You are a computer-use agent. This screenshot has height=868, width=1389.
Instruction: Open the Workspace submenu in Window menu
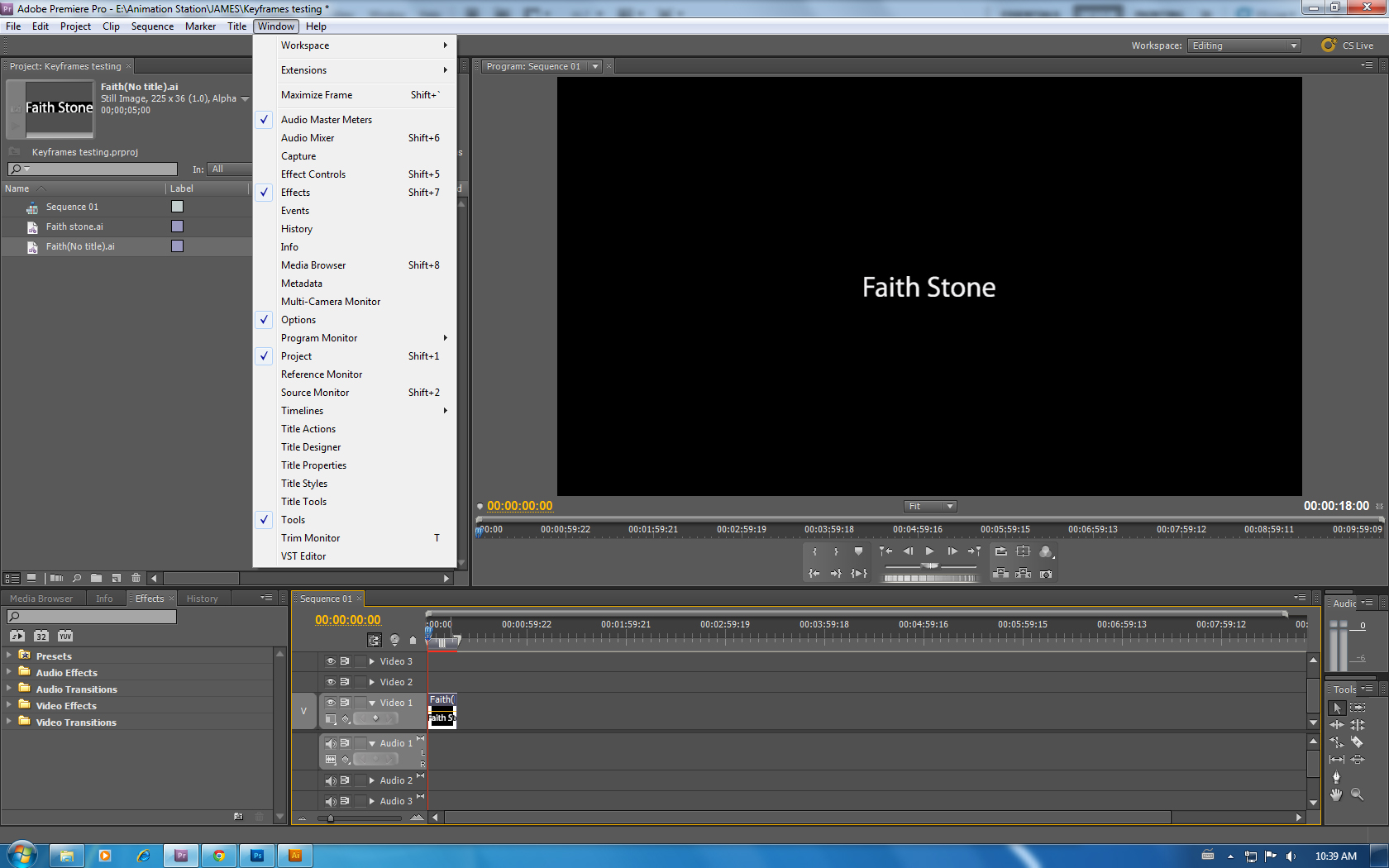[356, 45]
